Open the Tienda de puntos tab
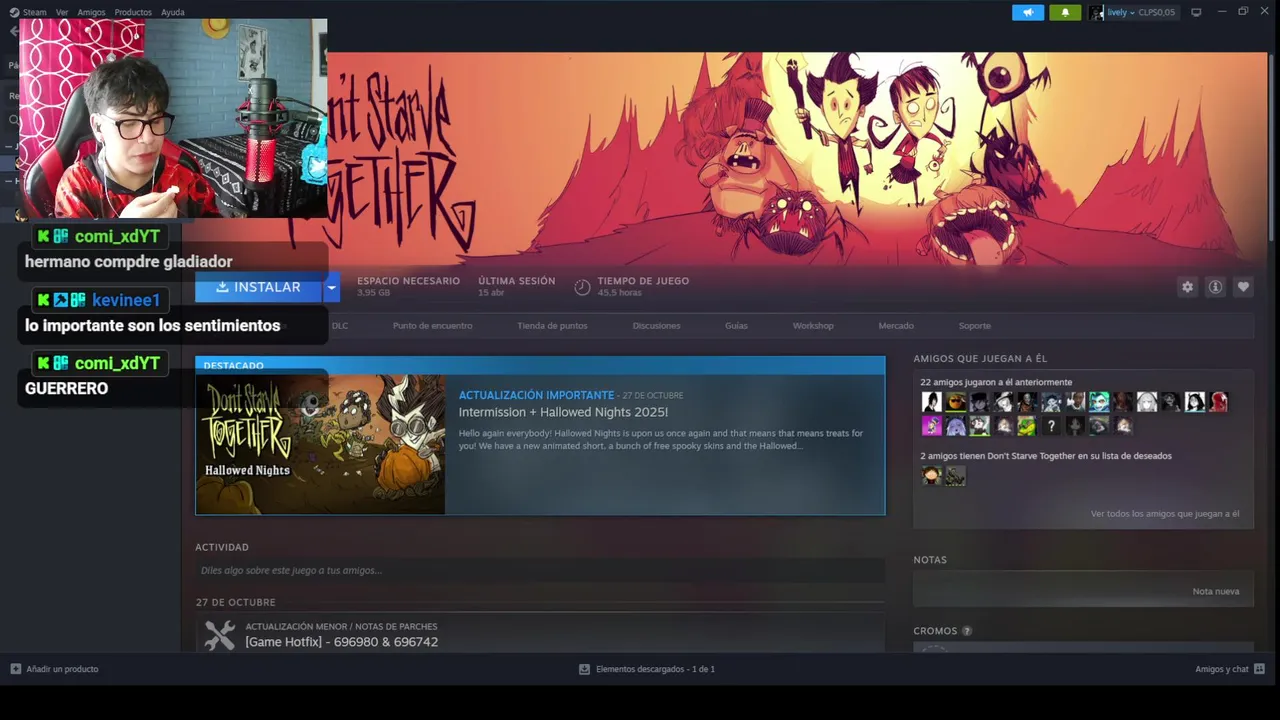Screen dimensions: 1280x720 [552, 326]
